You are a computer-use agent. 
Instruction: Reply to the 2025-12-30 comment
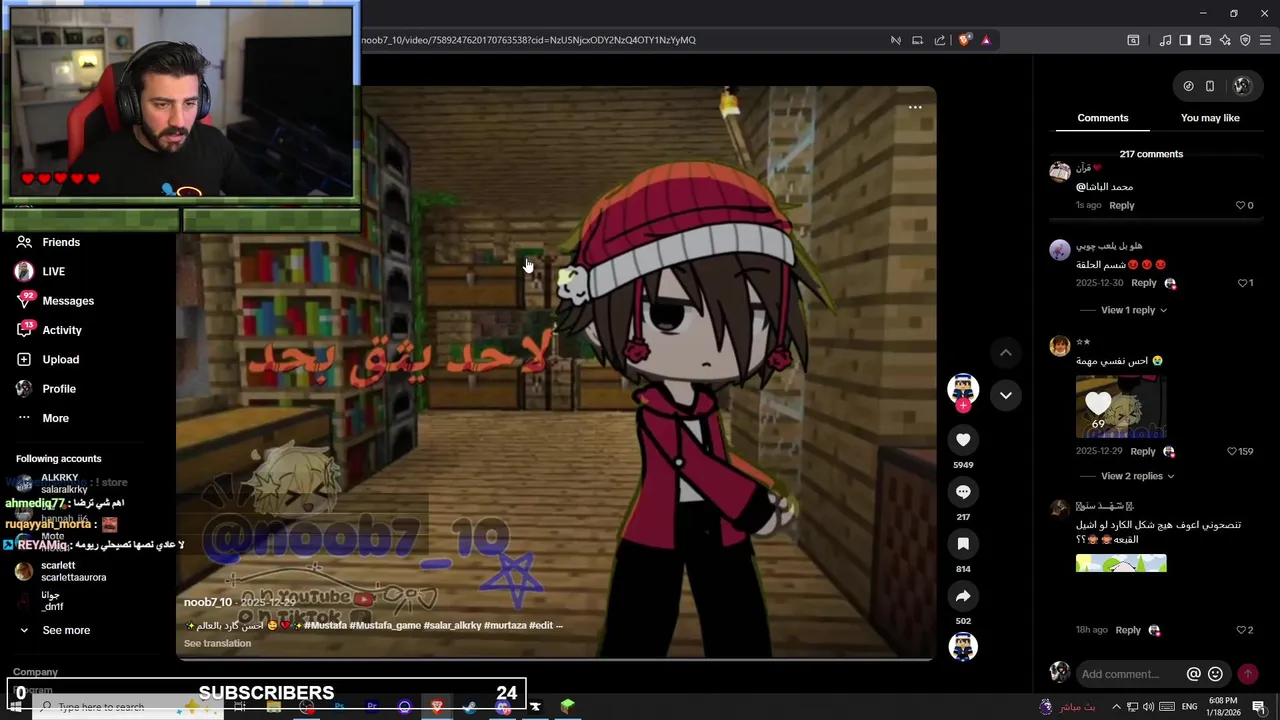pos(1144,283)
